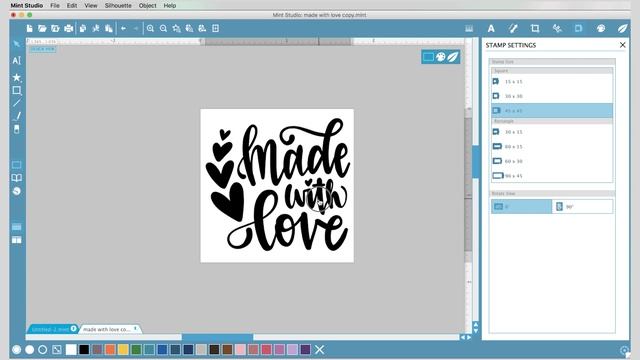Screen dimensions: 640x360
Task: Select the 15 x 15 square stamp size
Action: pos(552,82)
